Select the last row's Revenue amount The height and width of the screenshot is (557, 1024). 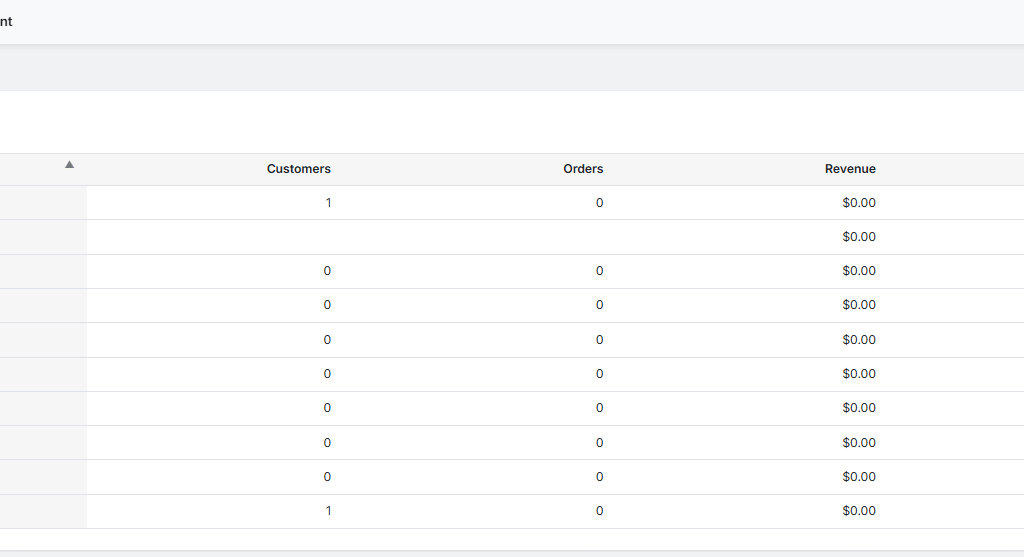click(859, 511)
